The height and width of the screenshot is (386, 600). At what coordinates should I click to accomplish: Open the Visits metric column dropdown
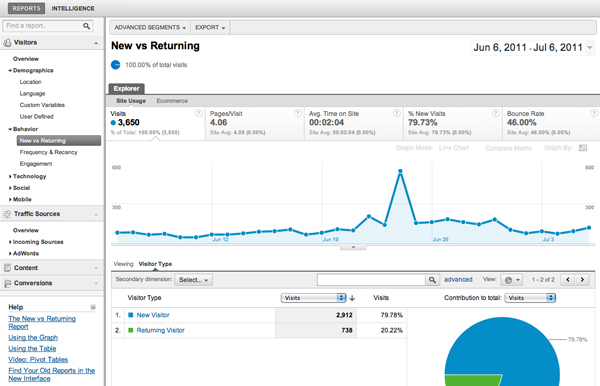pyautogui.click(x=313, y=298)
